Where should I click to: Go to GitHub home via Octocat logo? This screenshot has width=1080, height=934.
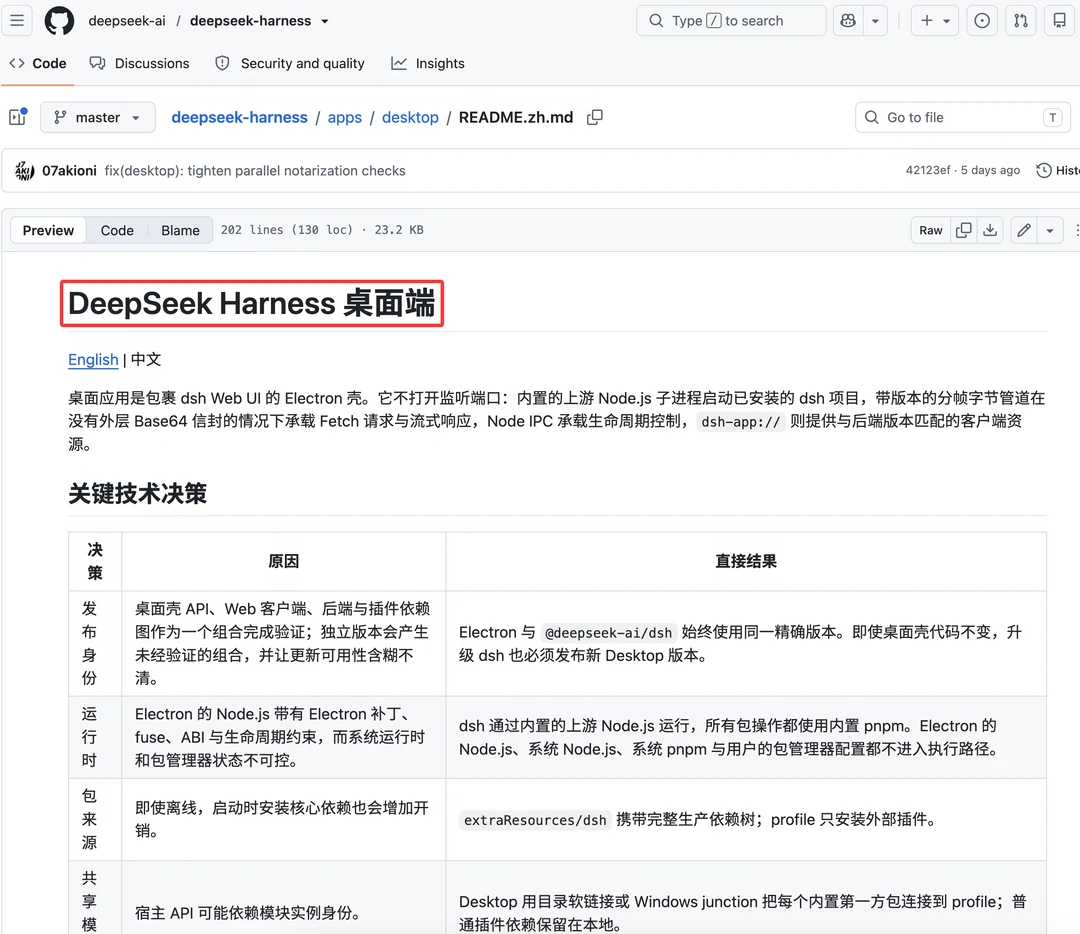coord(59,21)
